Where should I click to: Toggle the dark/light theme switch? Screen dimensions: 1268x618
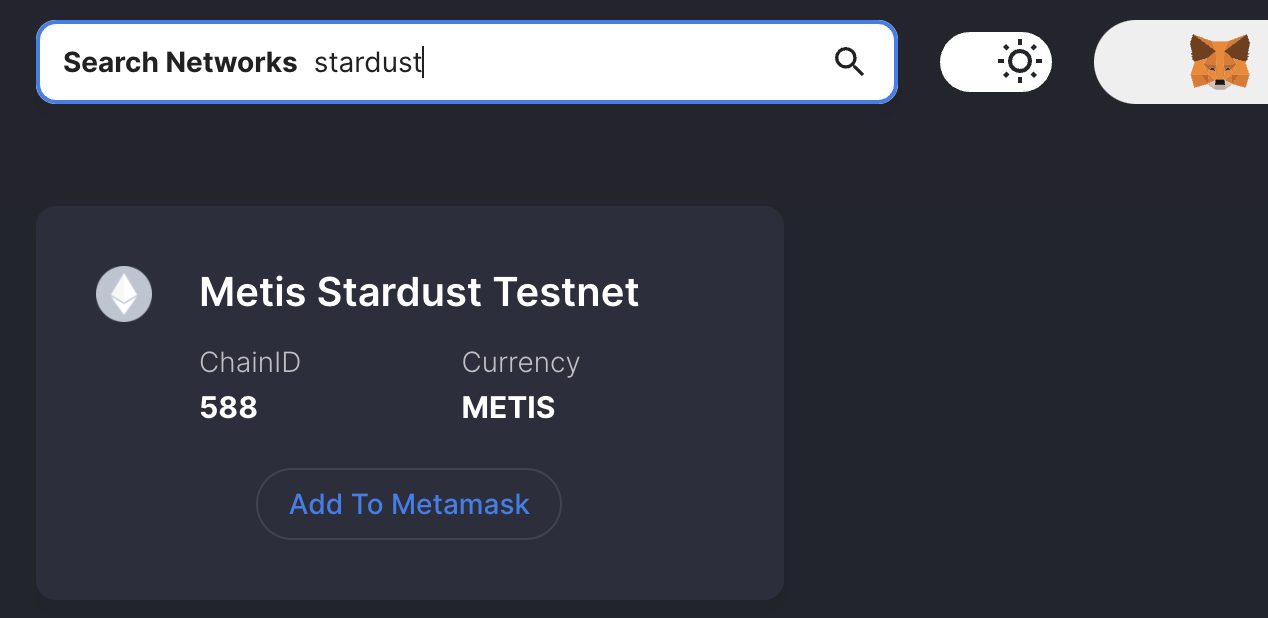pos(996,62)
